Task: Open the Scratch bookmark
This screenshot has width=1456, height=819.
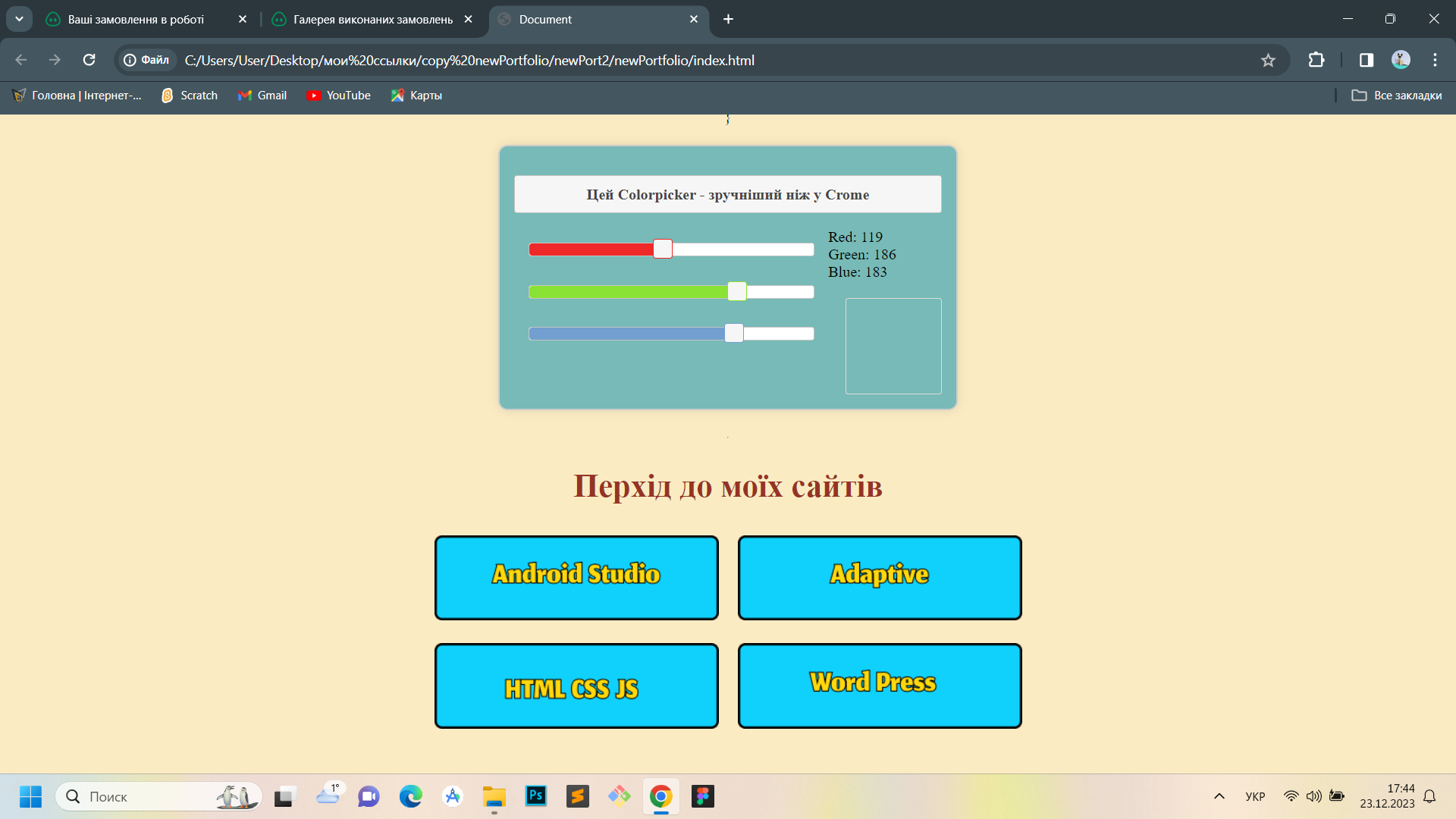Action: click(190, 96)
